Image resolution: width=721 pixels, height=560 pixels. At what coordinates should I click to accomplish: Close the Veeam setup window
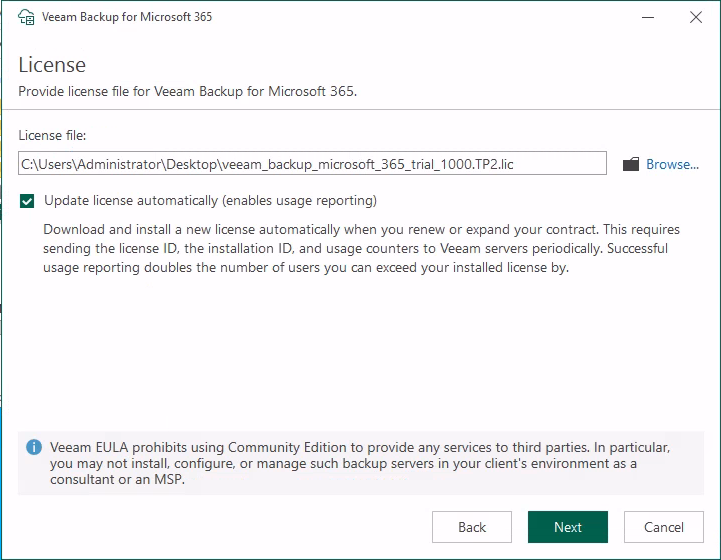click(x=695, y=17)
